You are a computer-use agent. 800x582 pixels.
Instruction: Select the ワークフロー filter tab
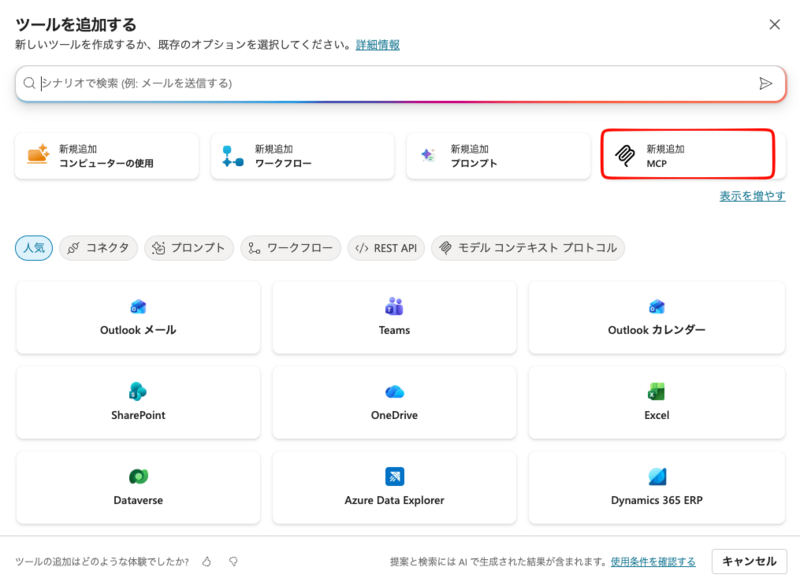pyautogui.click(x=291, y=248)
